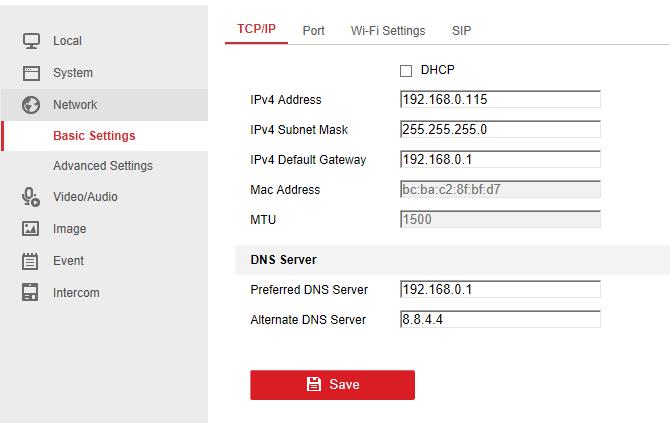Click the System window icon
This screenshot has width=670, height=423.
coord(31,73)
